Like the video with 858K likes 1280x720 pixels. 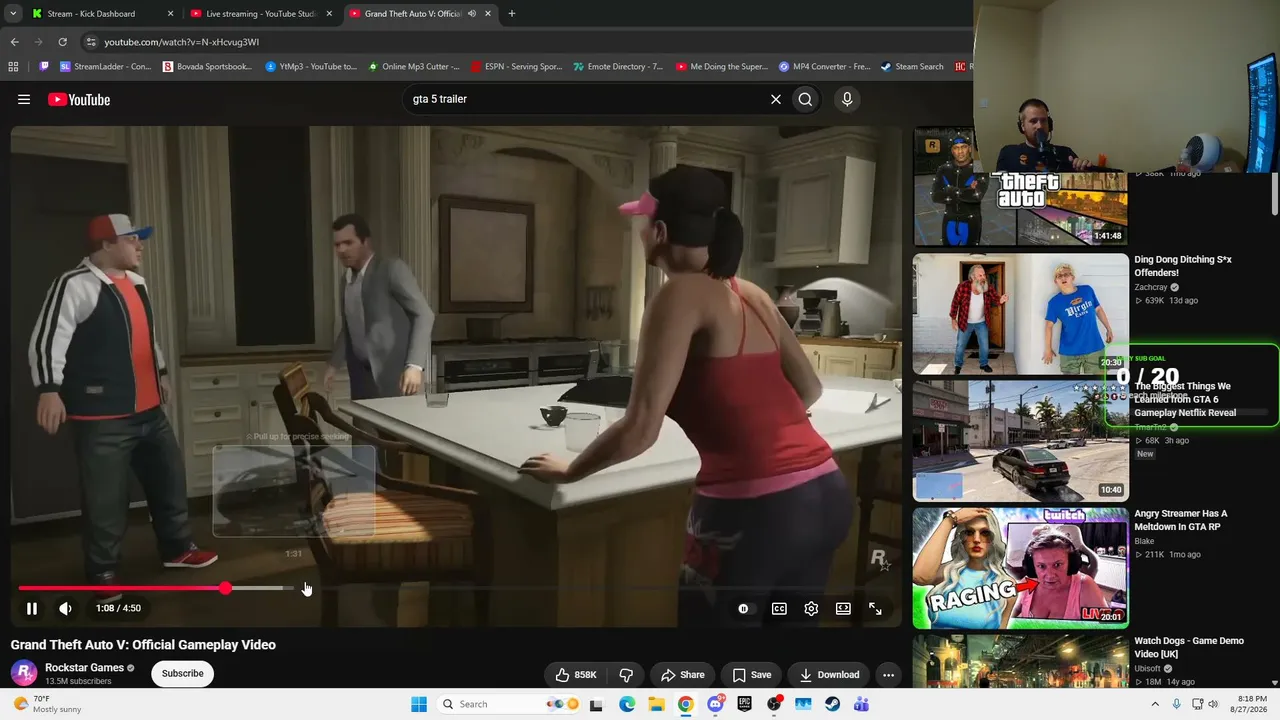[576, 675]
